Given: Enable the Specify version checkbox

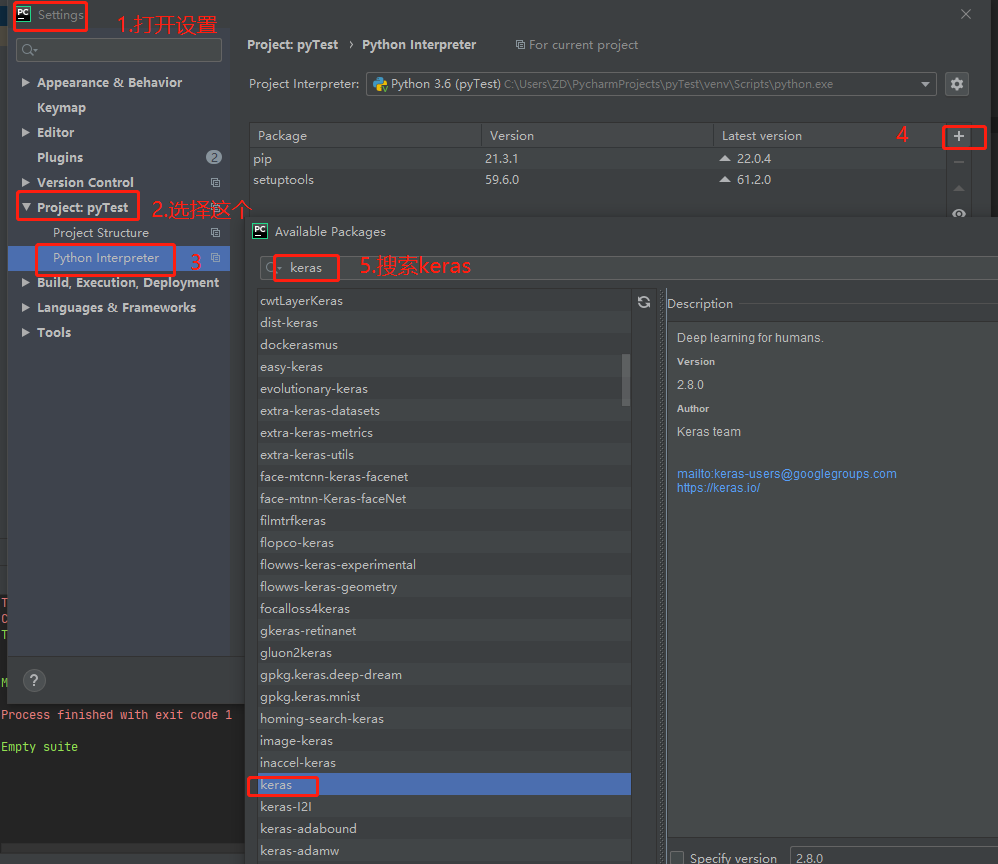Looking at the screenshot, I should (677, 858).
